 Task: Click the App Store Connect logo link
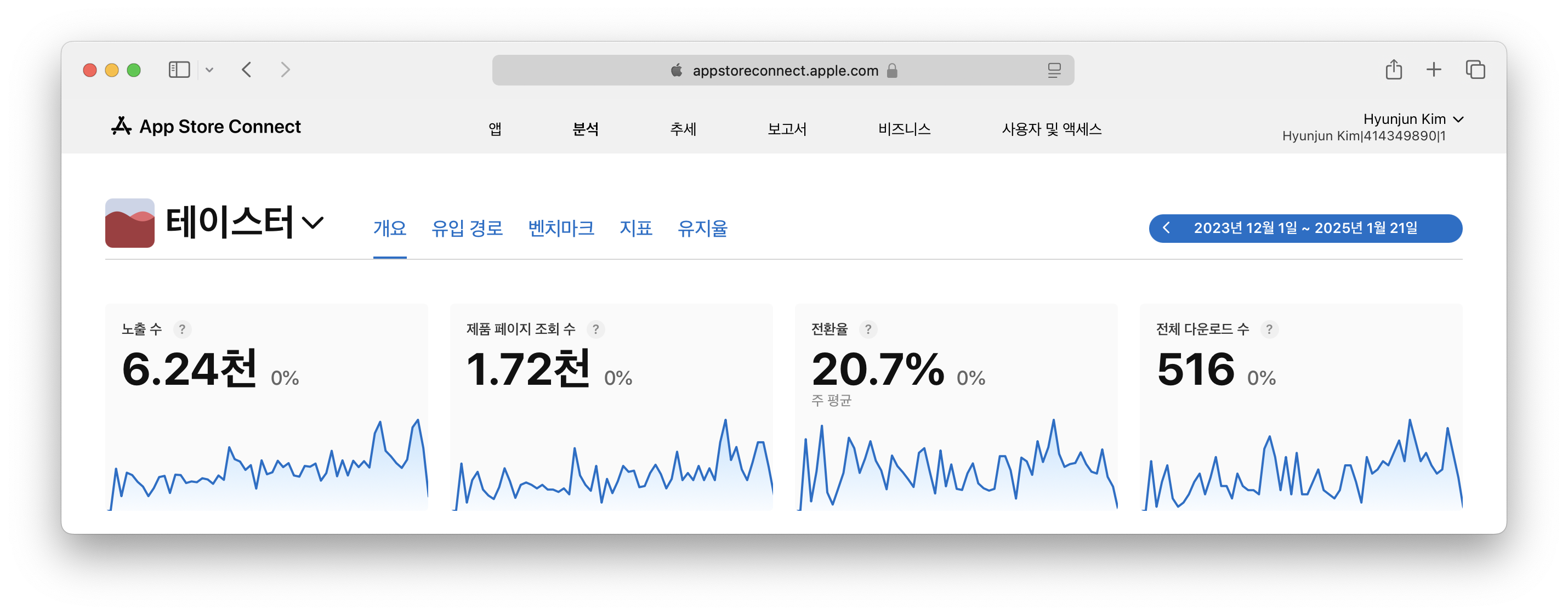click(x=206, y=127)
